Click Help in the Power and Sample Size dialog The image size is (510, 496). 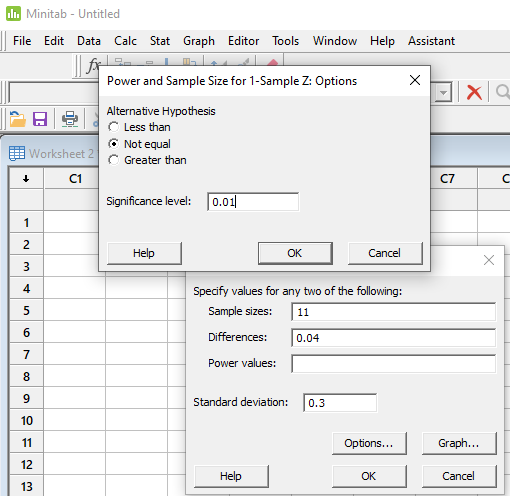(231, 476)
